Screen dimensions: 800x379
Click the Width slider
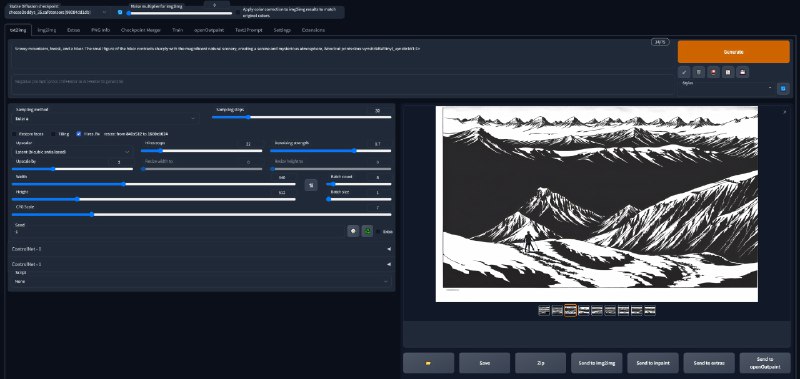pos(154,184)
